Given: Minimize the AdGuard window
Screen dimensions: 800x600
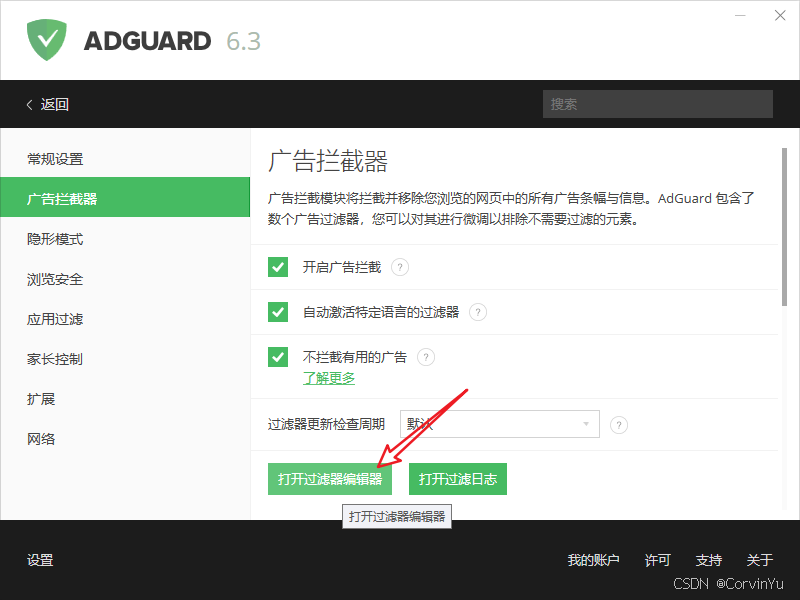Looking at the screenshot, I should (x=740, y=15).
